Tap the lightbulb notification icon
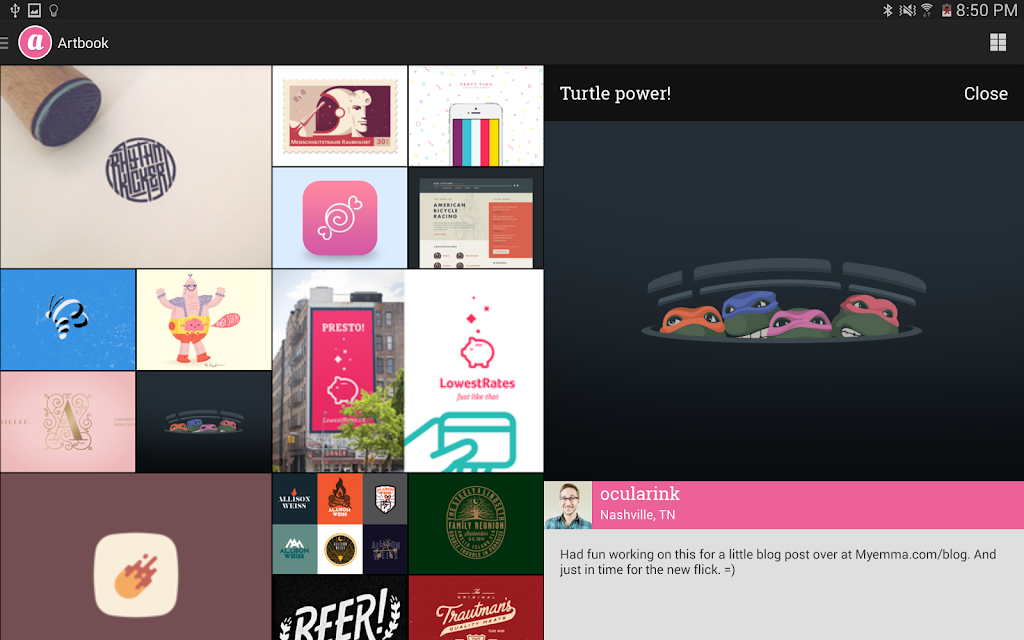The image size is (1024, 640). pyautogui.click(x=54, y=10)
